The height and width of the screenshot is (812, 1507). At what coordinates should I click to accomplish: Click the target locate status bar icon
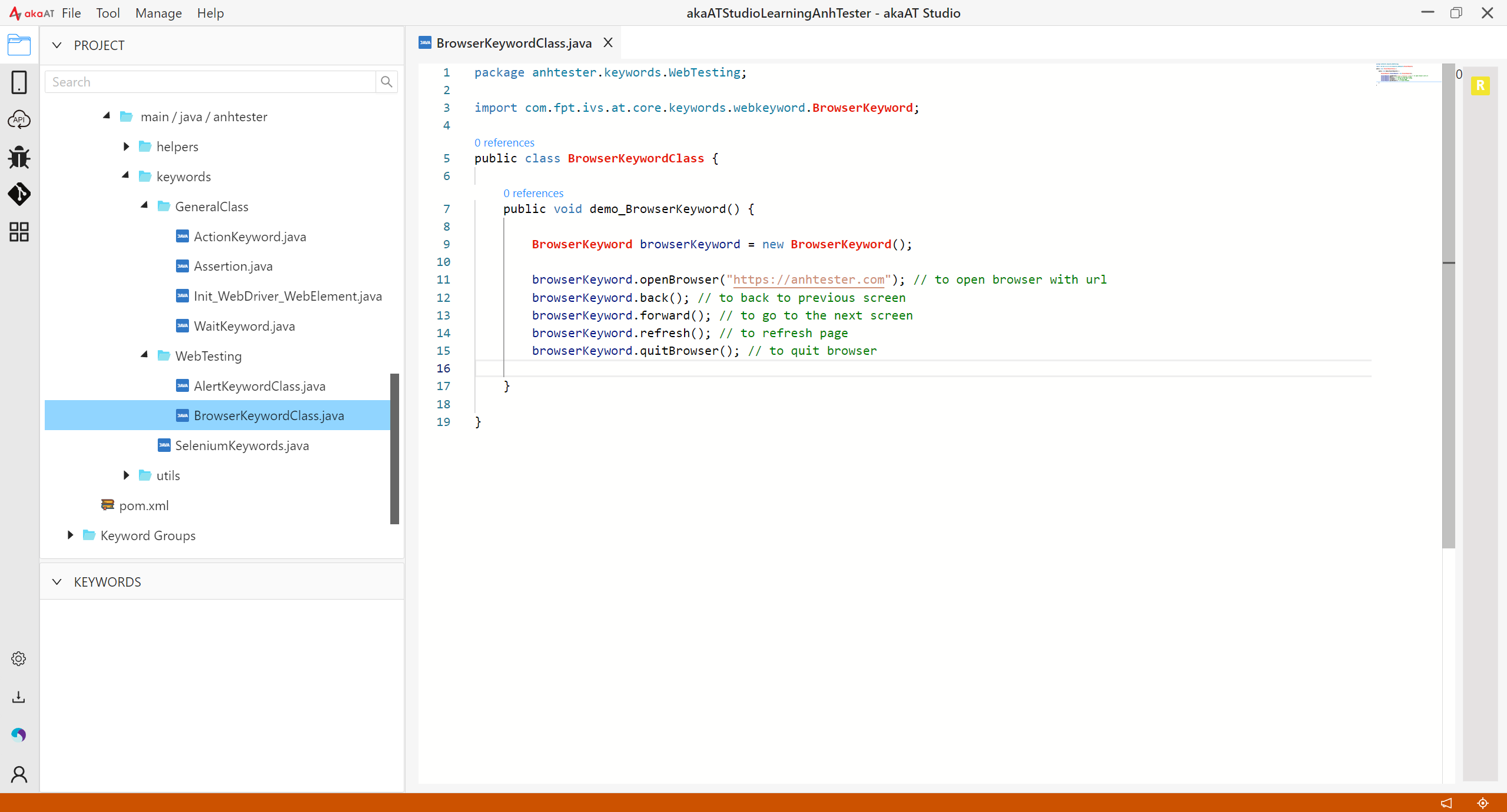coord(1483,803)
